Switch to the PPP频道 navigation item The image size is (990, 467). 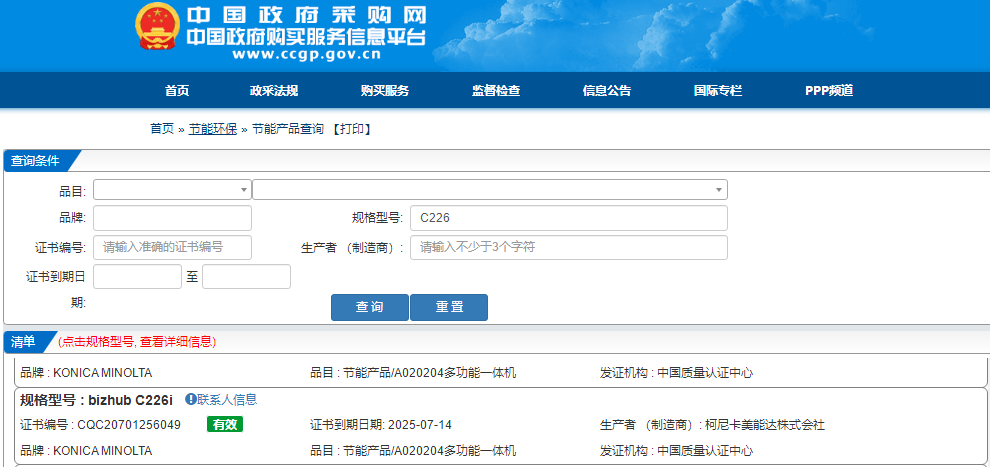pos(829,91)
